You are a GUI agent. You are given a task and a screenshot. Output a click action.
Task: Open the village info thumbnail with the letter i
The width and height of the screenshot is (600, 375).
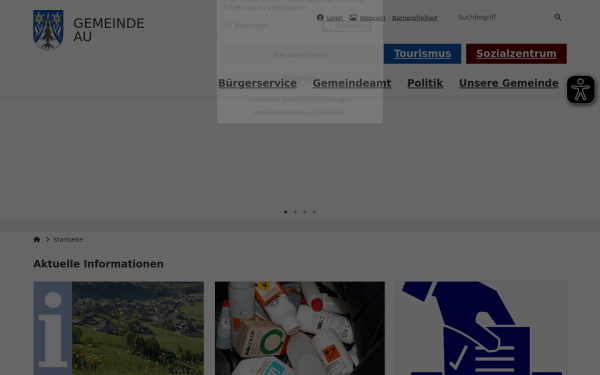pos(119,328)
